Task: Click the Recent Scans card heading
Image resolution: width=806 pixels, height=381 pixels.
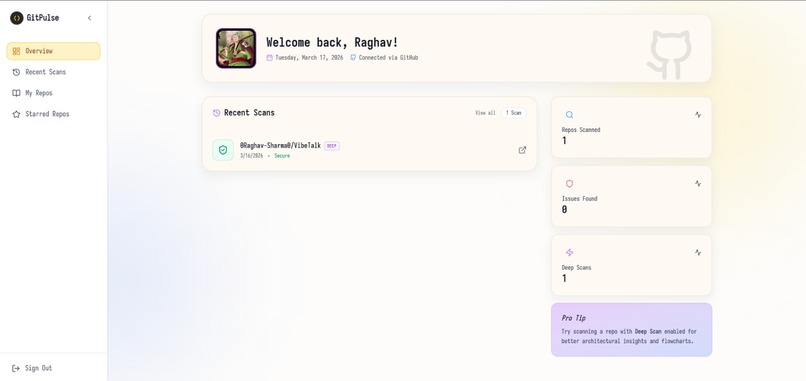Action: [249, 113]
